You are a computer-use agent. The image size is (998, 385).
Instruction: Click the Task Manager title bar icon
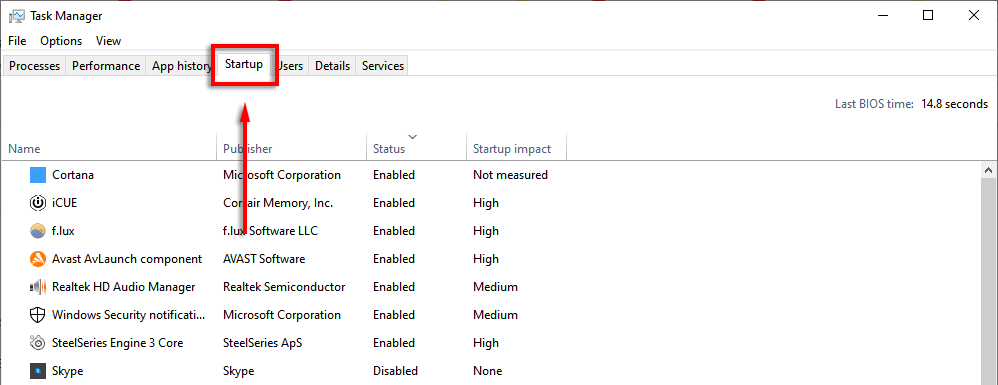click(17, 16)
